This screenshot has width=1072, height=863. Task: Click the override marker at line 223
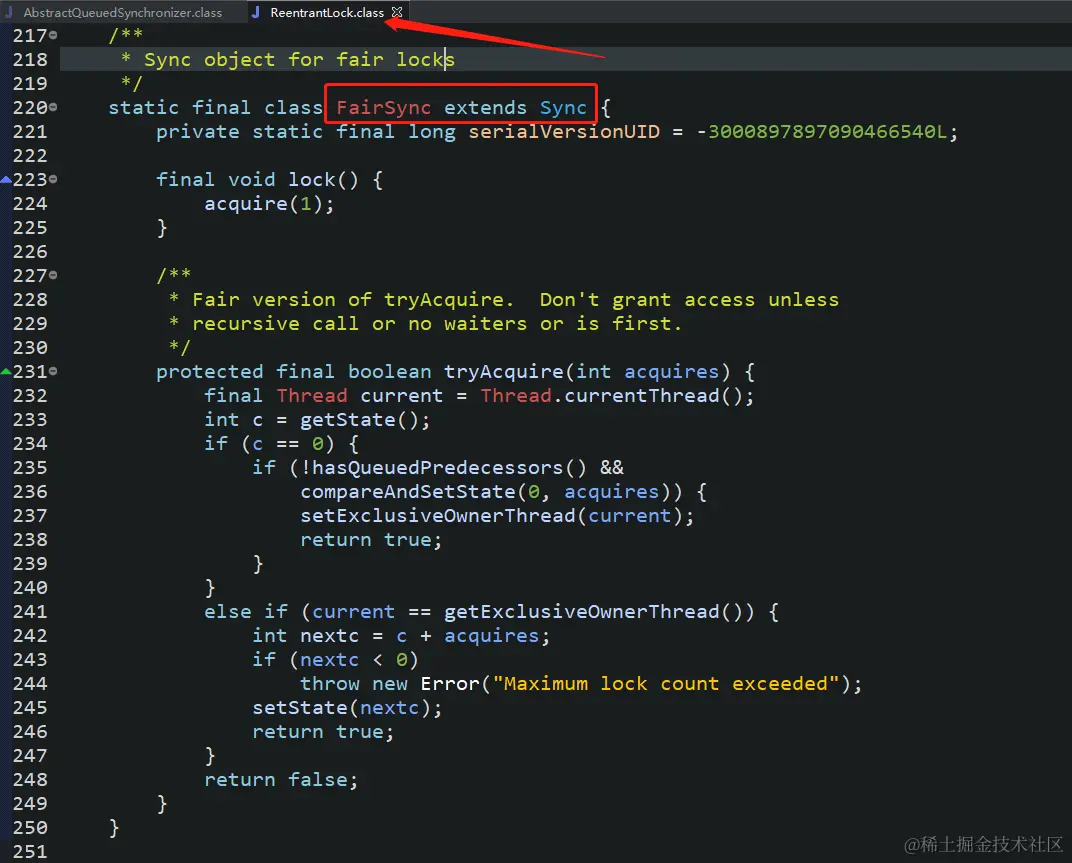pyautogui.click(x=5, y=180)
